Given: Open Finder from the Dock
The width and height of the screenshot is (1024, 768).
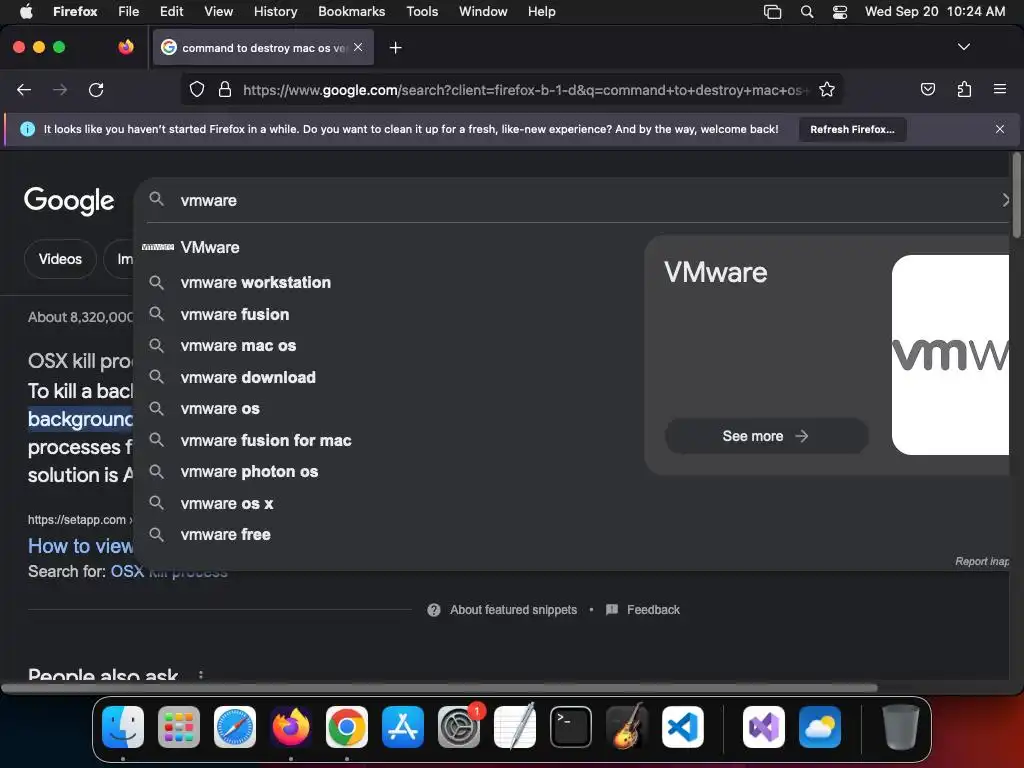Looking at the screenshot, I should [123, 727].
